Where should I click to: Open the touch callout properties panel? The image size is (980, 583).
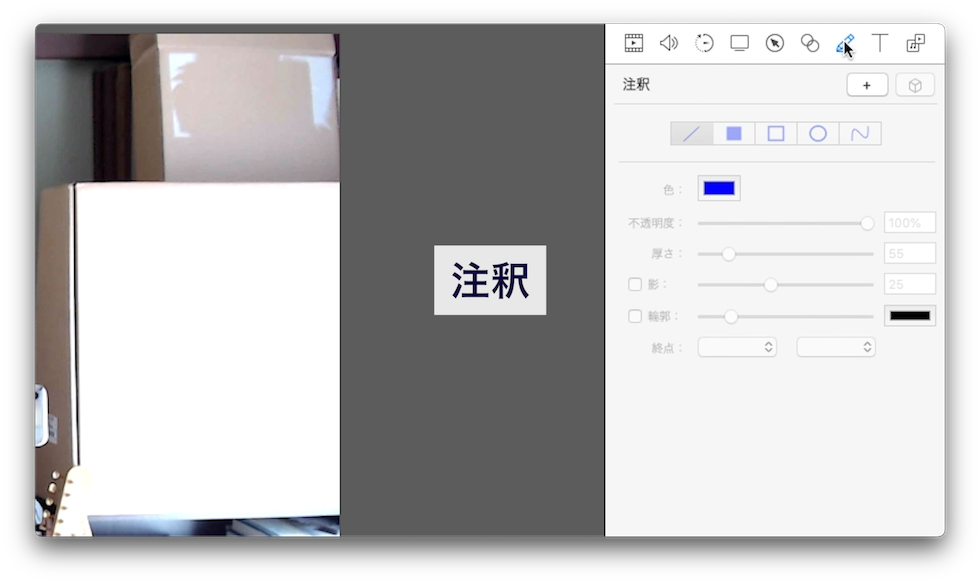(810, 43)
